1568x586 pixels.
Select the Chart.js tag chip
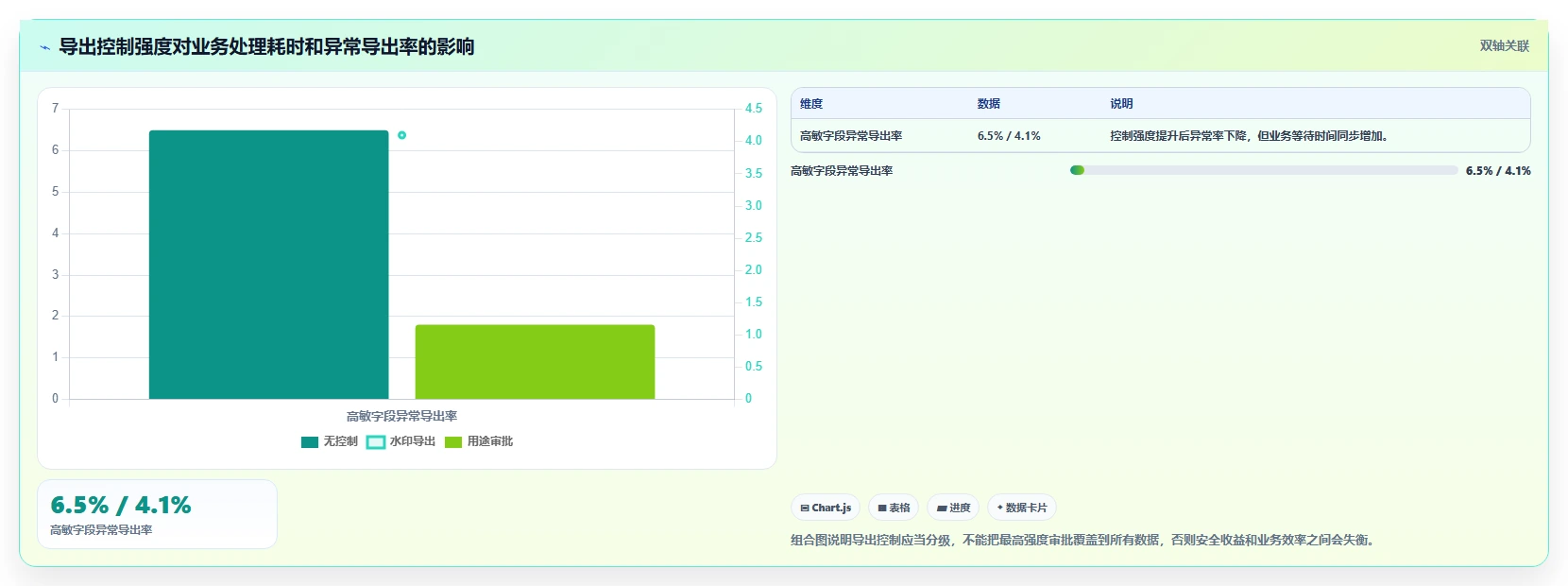click(x=826, y=508)
